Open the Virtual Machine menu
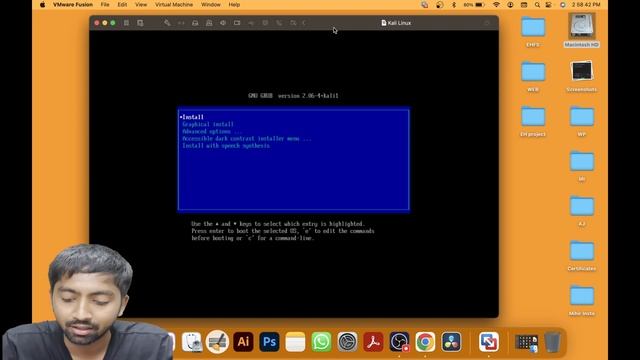640x360 pixels. (x=174, y=5)
